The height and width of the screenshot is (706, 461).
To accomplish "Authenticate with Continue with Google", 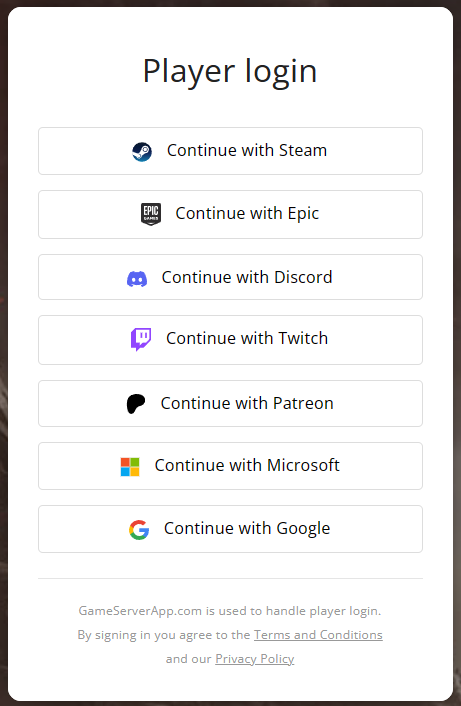I will pyautogui.click(x=230, y=529).
